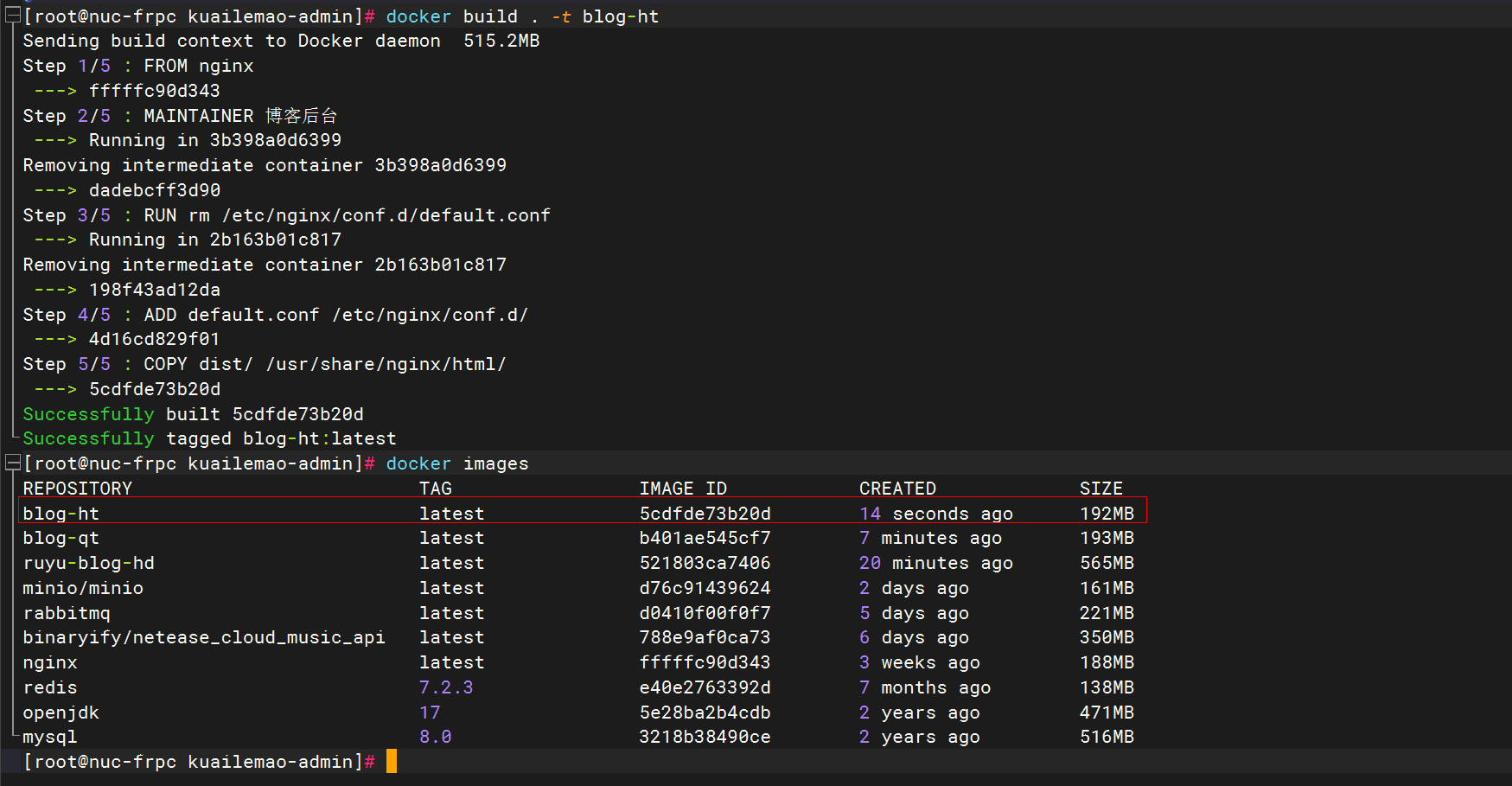This screenshot has height=786, width=1512.
Task: Click the '198f43ad12da' layer hash
Action: click(x=155, y=290)
